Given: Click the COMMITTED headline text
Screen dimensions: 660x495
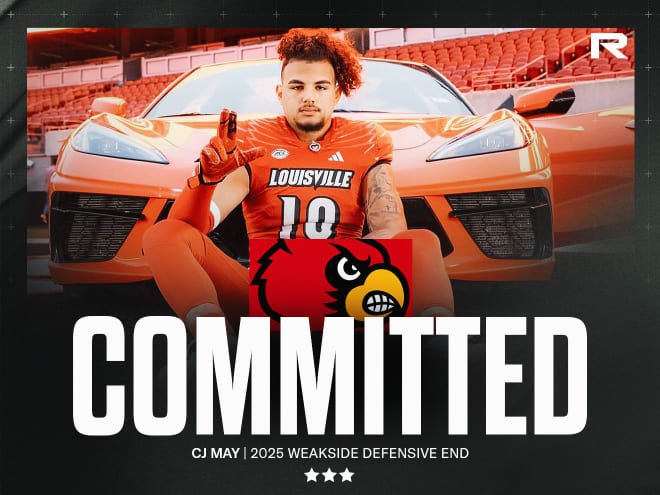Looking at the screenshot, I should (x=330, y=376).
